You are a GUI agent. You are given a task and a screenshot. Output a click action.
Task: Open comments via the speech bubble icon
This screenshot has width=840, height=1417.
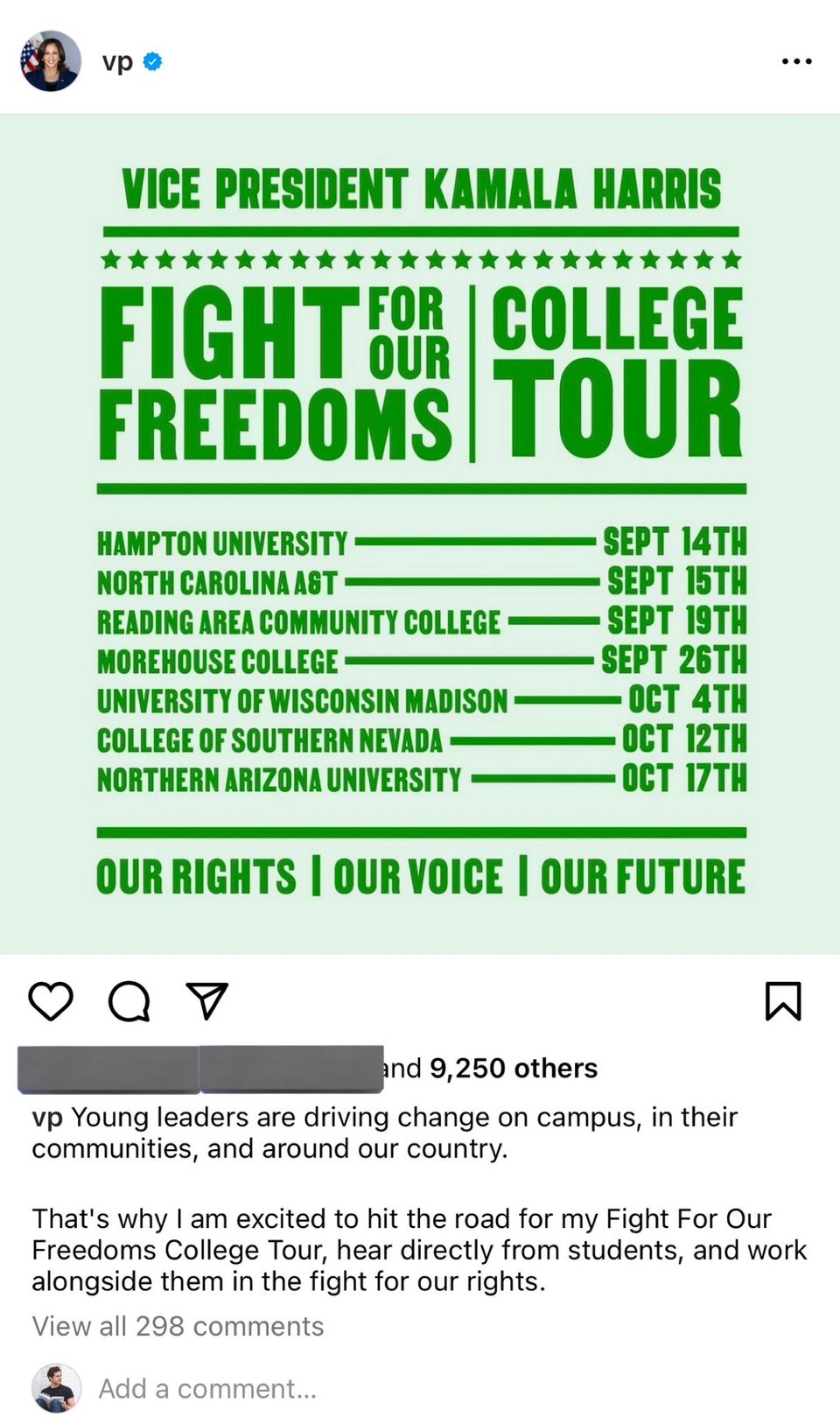point(129,1001)
